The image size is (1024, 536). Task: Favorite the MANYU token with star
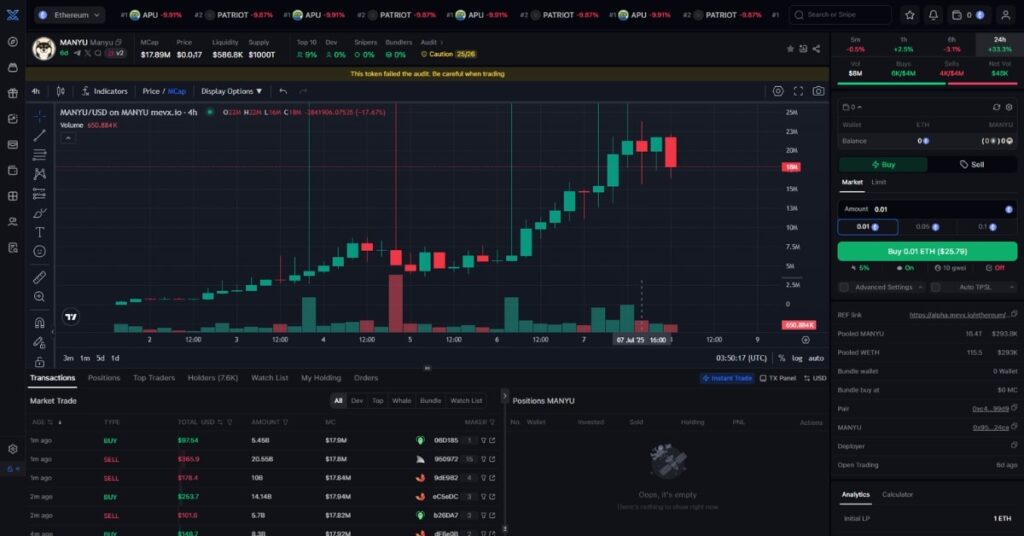click(790, 49)
